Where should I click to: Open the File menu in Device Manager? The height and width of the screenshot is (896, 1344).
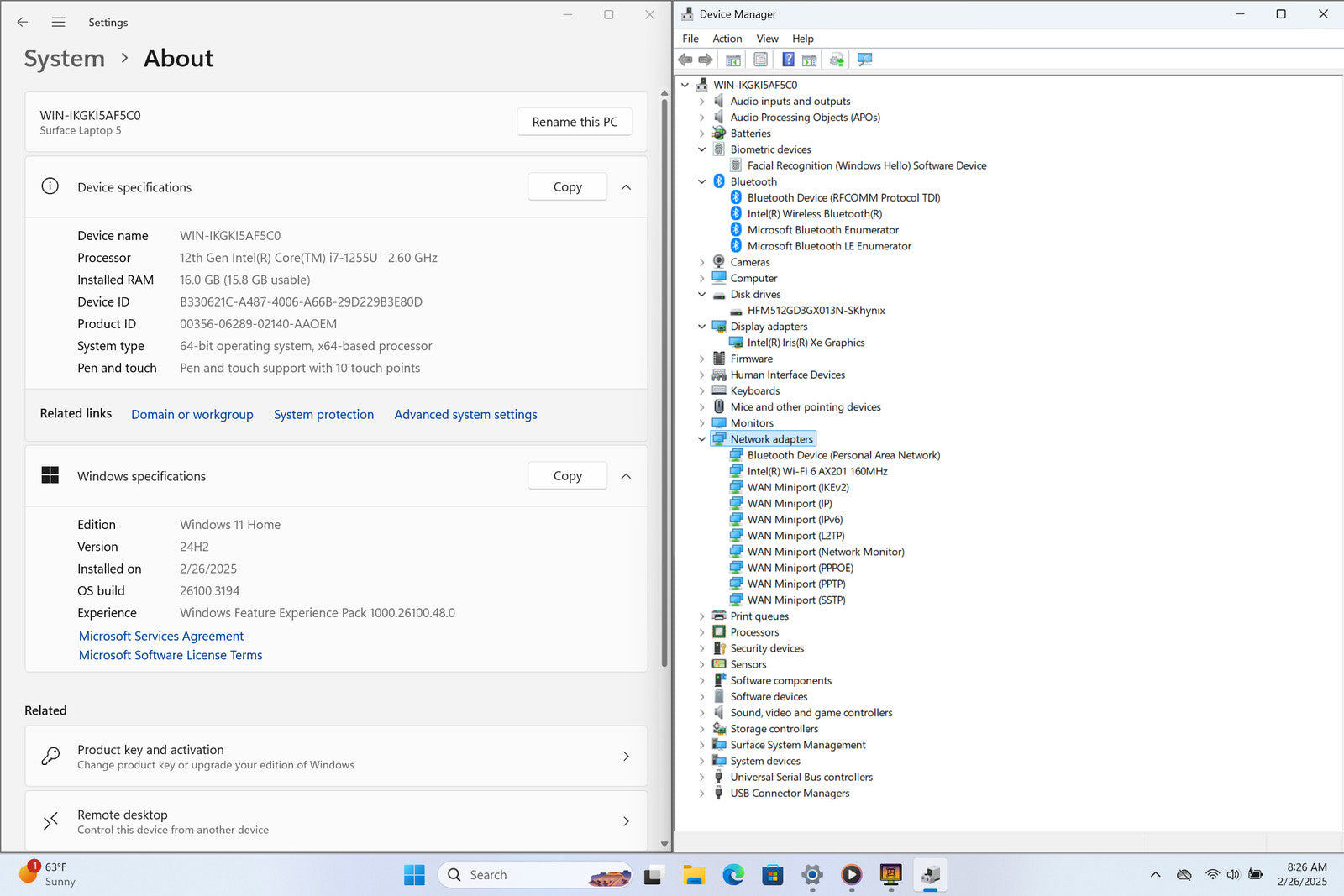click(x=690, y=39)
